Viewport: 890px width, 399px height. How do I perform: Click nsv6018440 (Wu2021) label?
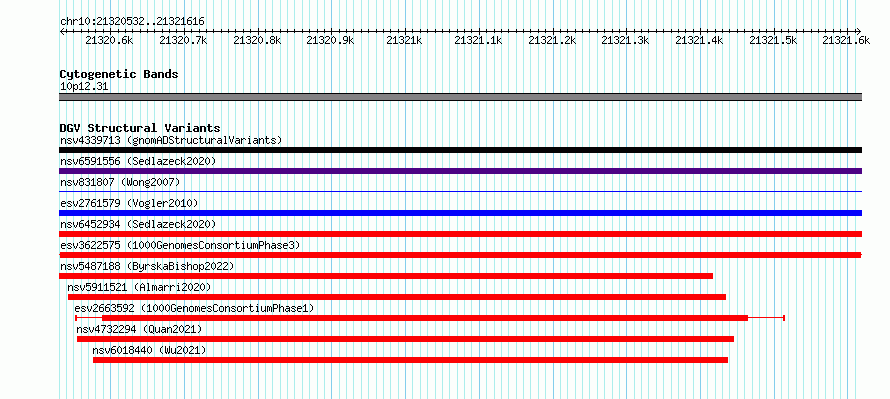click(149, 350)
